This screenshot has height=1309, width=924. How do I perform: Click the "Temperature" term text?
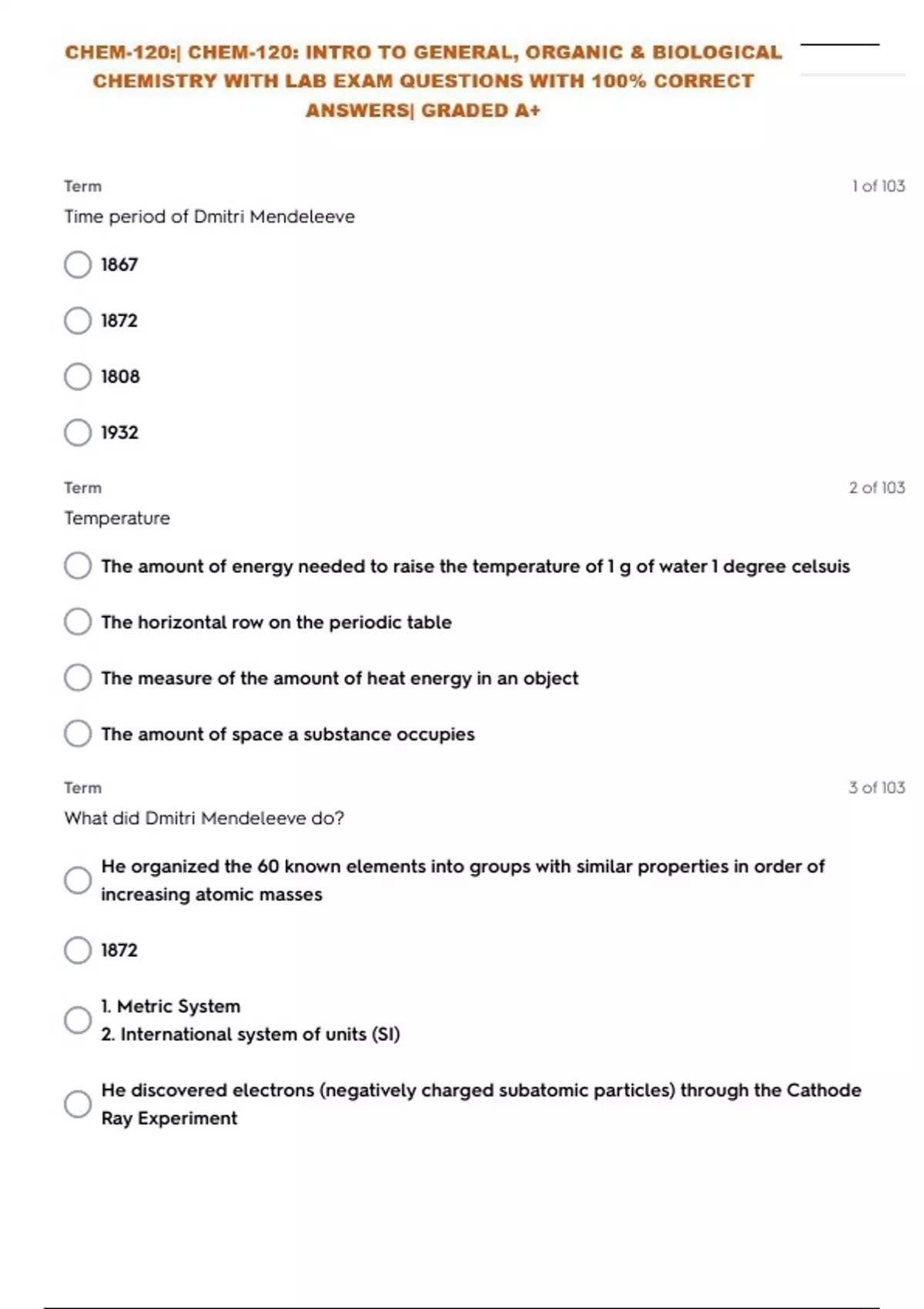pos(117,518)
